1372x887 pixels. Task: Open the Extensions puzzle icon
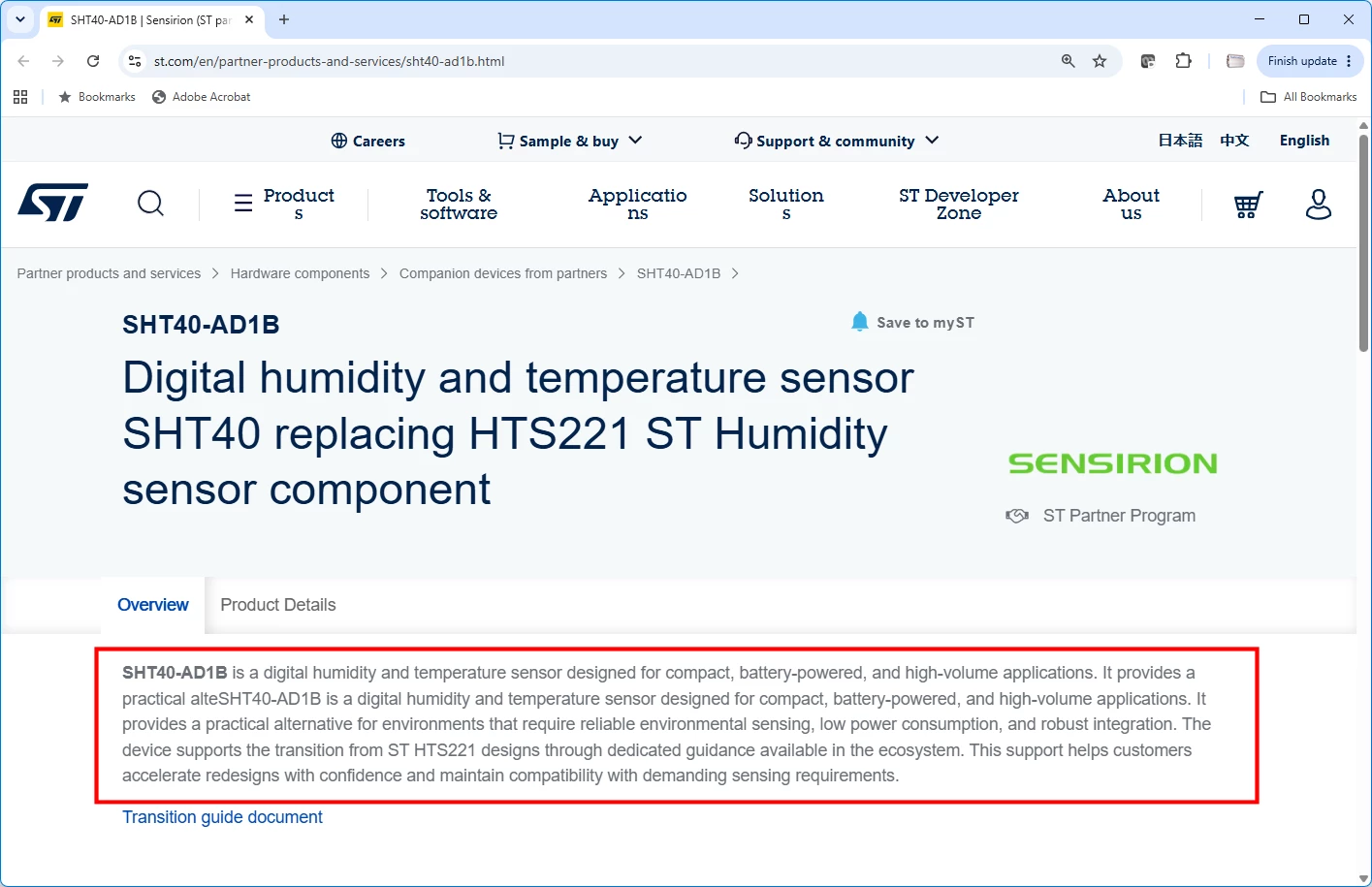coord(1183,61)
